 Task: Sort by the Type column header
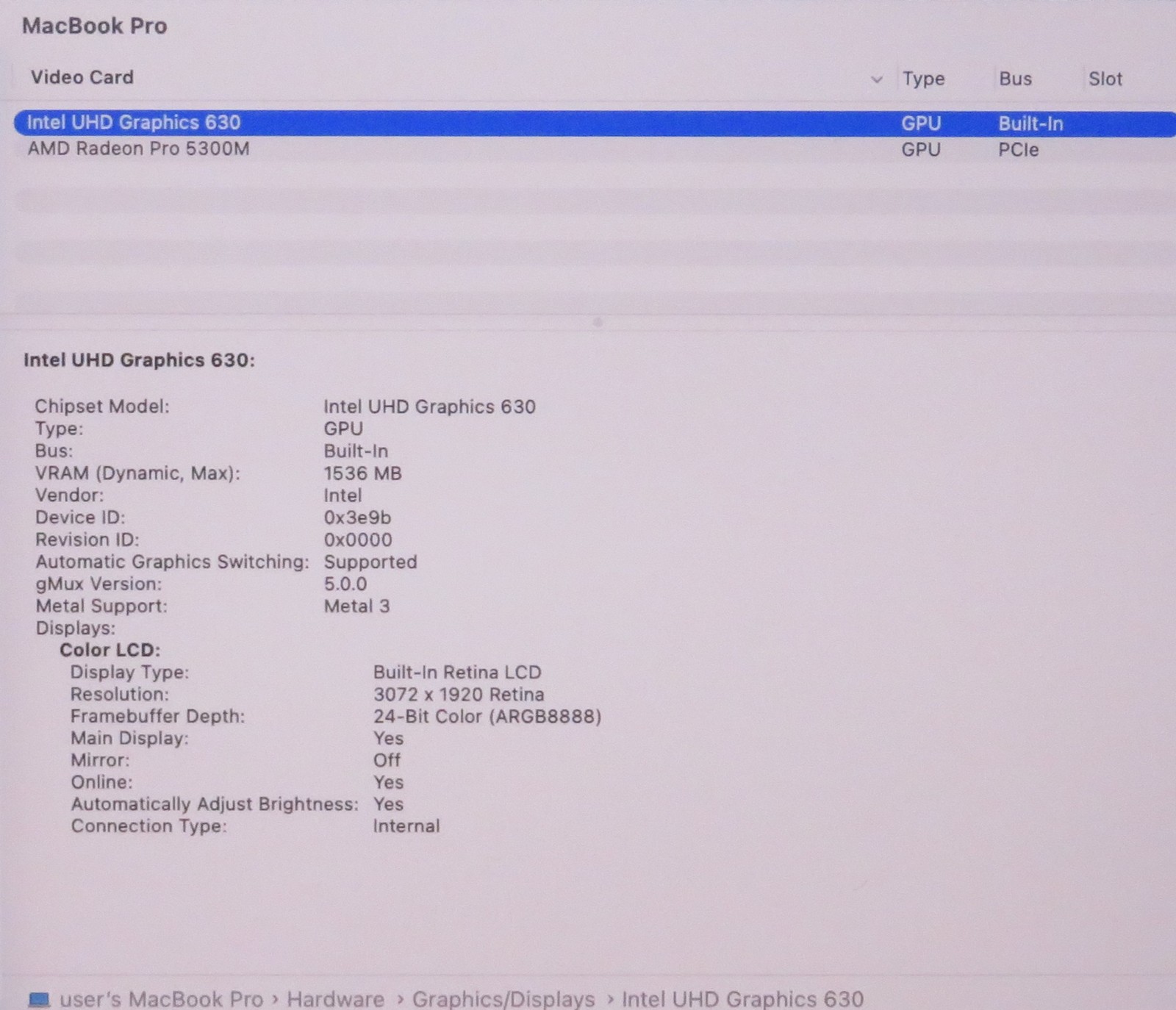pos(923,79)
